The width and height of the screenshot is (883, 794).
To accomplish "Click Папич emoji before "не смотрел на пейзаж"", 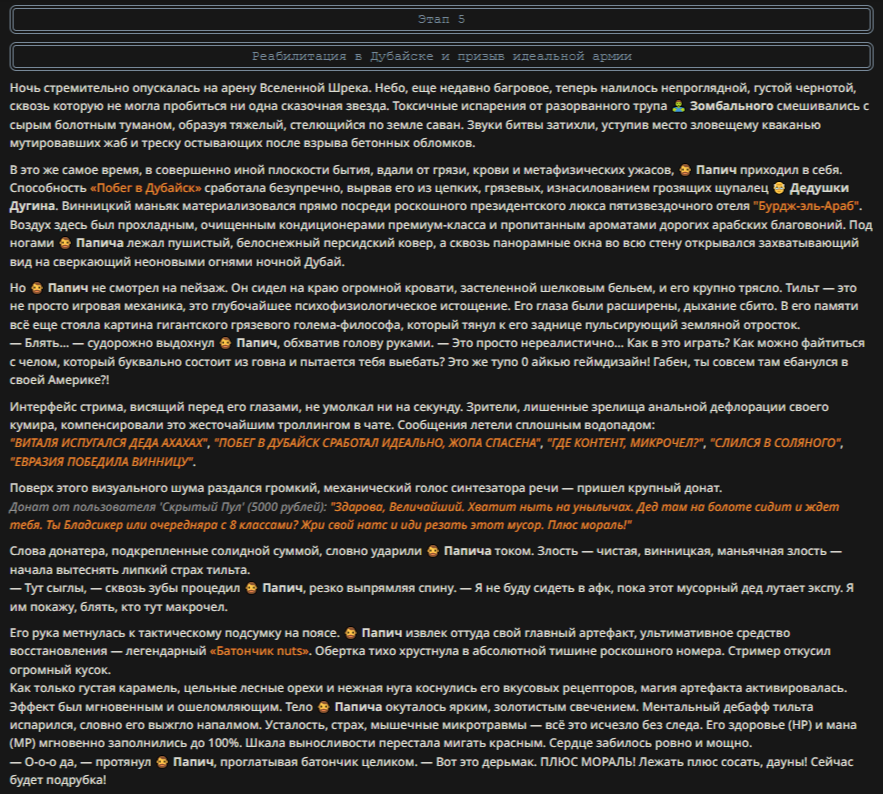I will [37, 288].
